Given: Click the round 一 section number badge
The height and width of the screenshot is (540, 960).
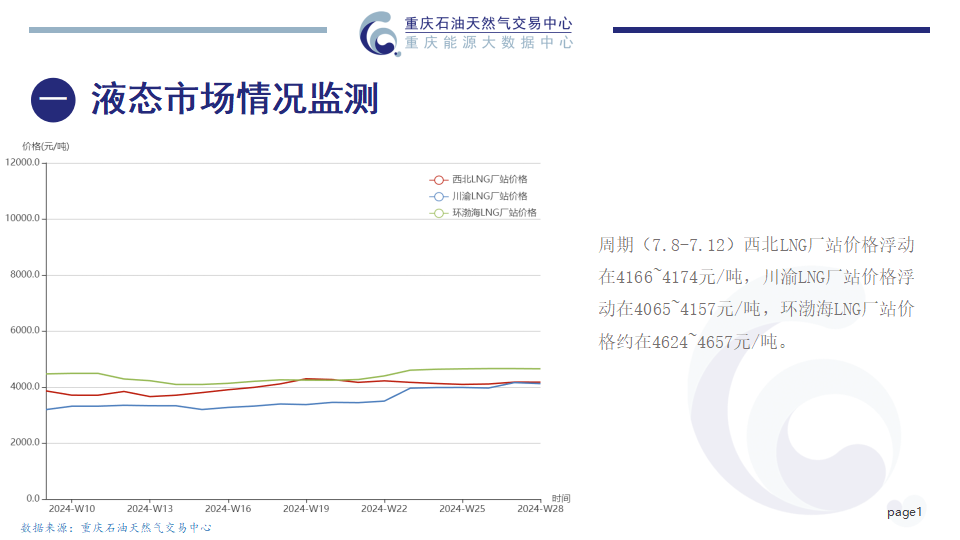Looking at the screenshot, I should click(x=53, y=100).
